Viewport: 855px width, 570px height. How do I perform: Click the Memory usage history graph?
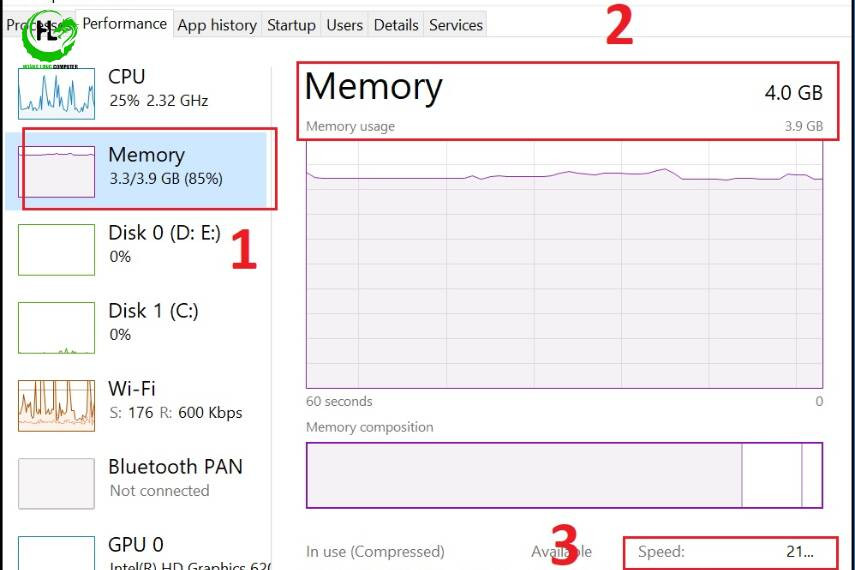564,265
